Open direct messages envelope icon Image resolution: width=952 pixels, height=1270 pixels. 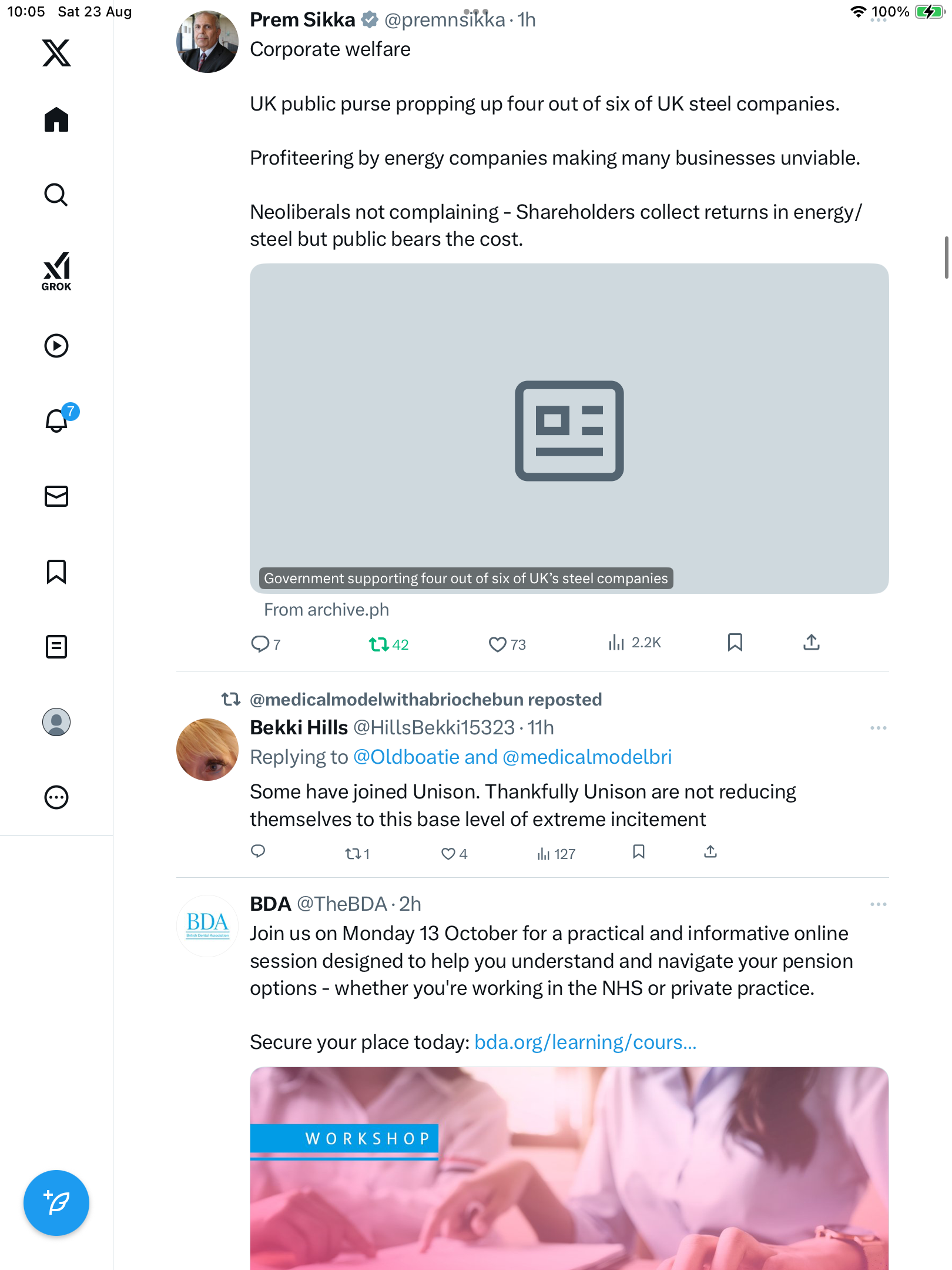tap(56, 496)
